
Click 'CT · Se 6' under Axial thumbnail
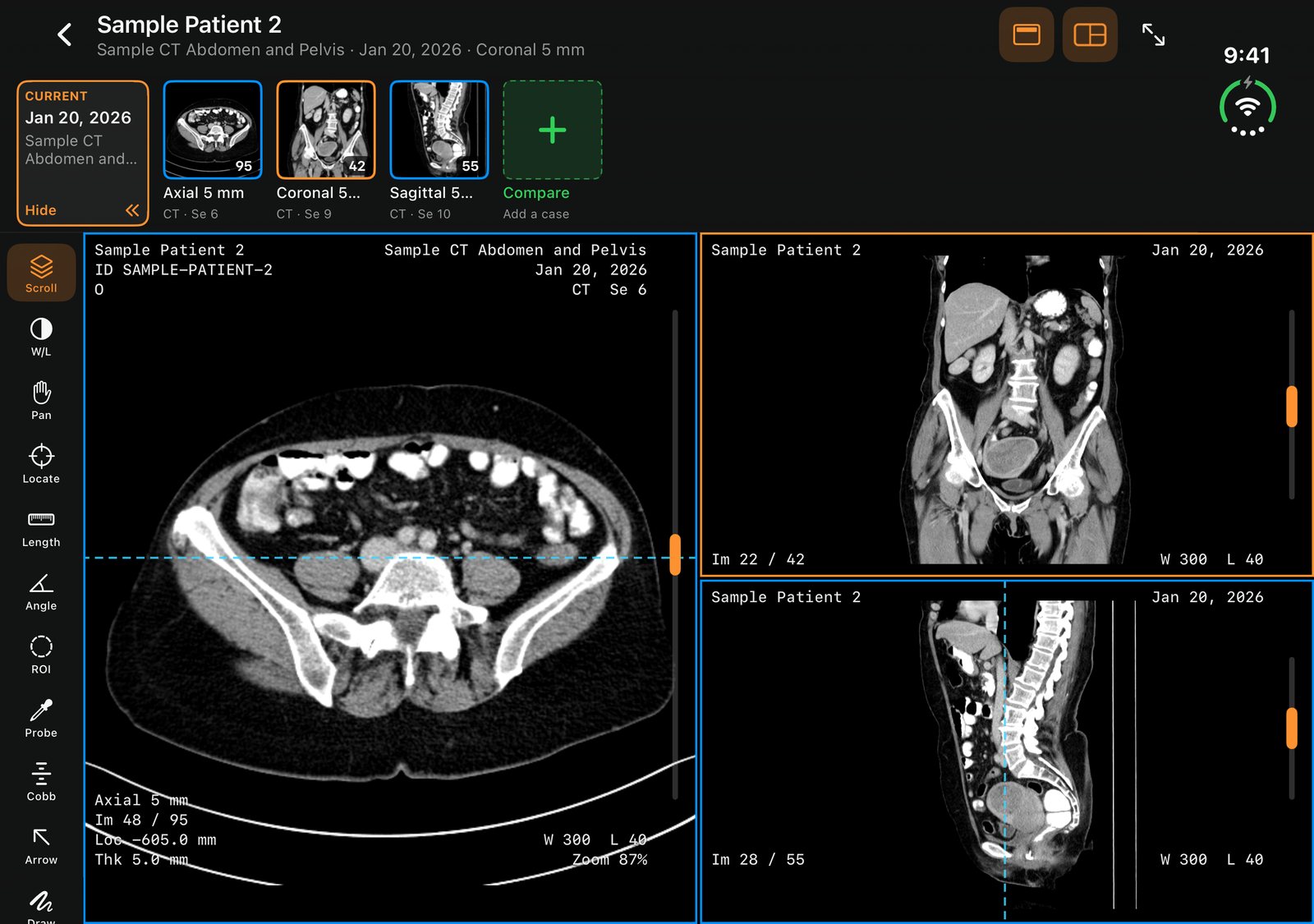coord(191,214)
